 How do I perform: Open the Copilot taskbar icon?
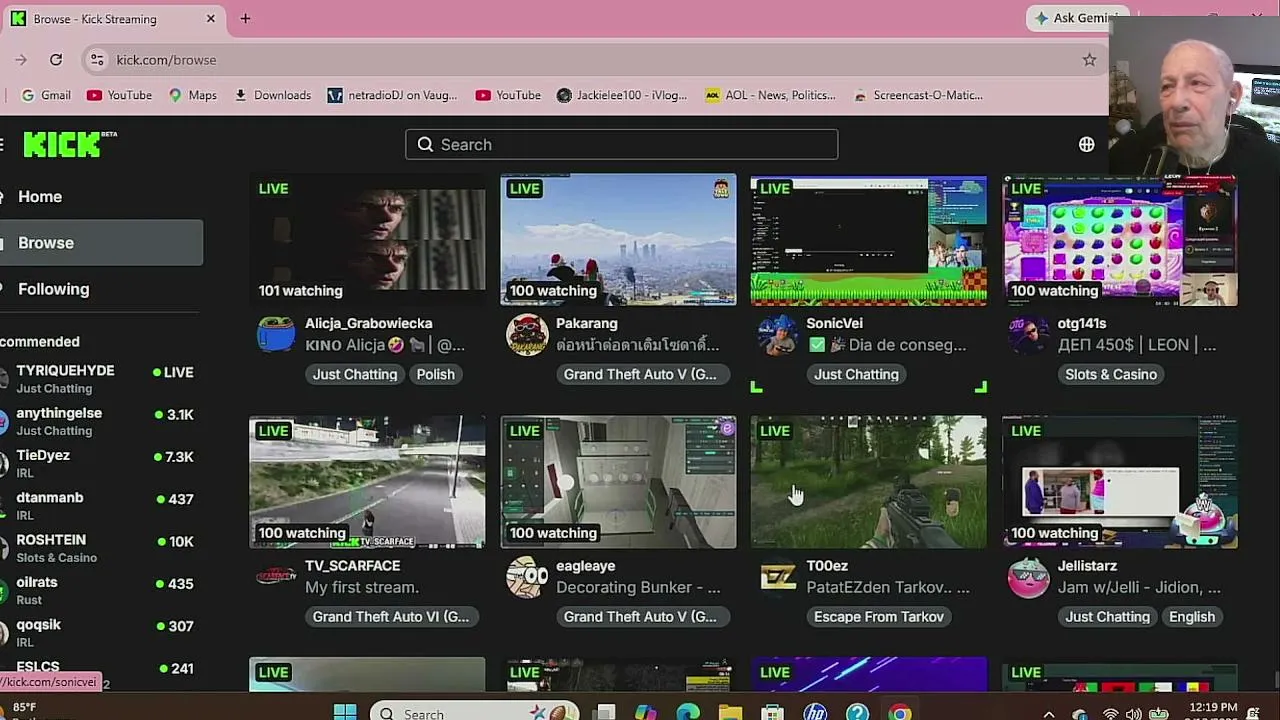click(645, 713)
